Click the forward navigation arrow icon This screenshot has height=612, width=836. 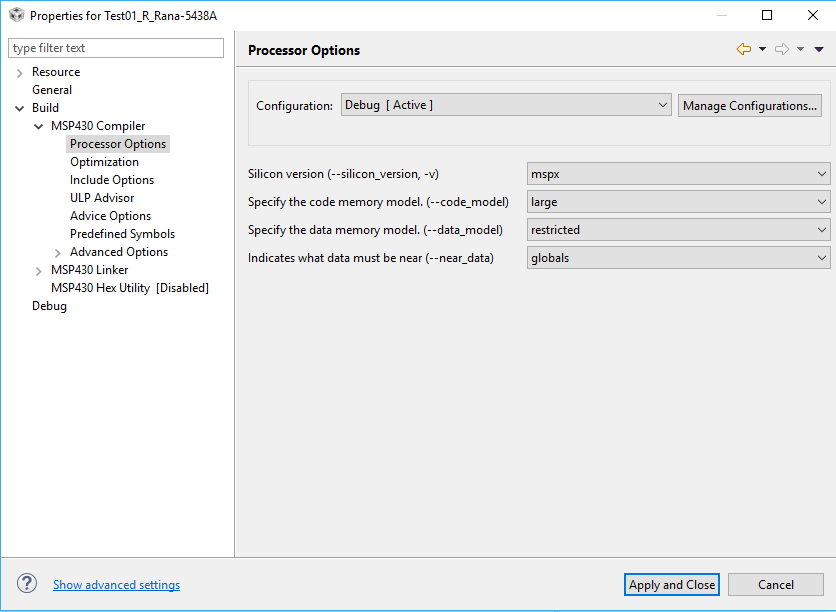pyautogui.click(x=782, y=49)
